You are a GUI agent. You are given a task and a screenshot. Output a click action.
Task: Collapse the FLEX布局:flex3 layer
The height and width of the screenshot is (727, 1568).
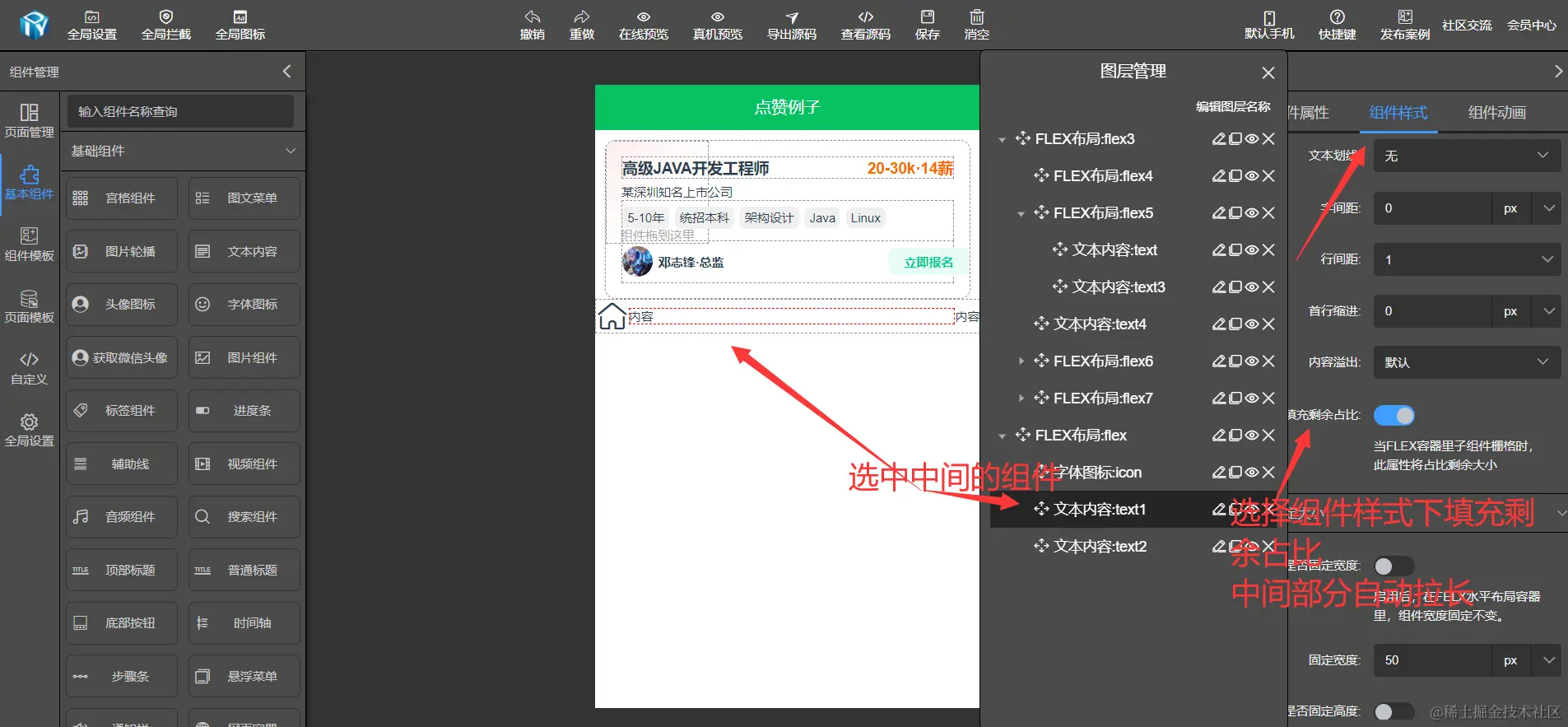pyautogui.click(x=1002, y=139)
